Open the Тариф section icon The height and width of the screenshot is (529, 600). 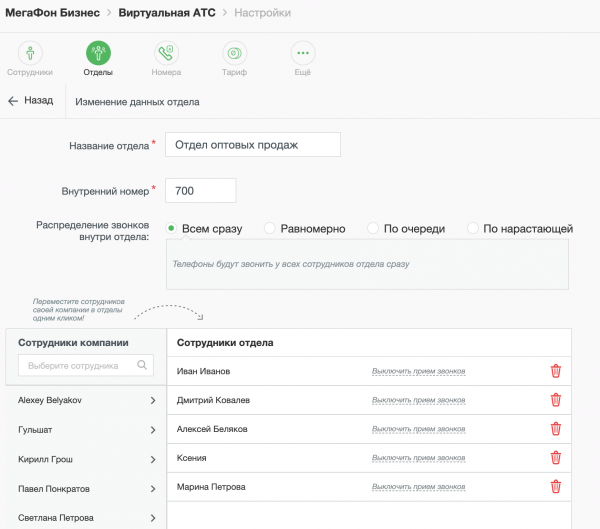coord(234,53)
